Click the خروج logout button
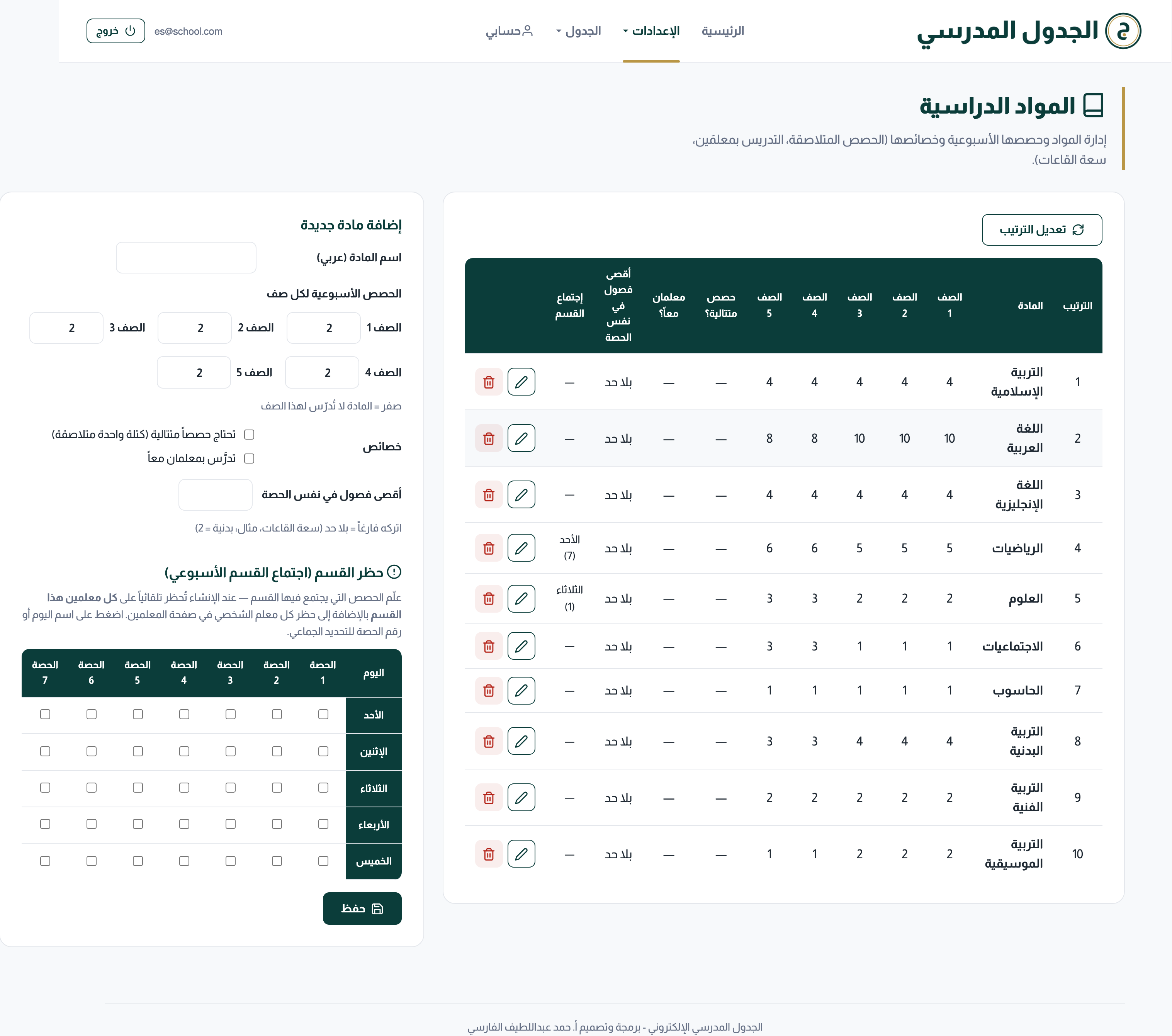The image size is (1172, 1036). coord(116,31)
